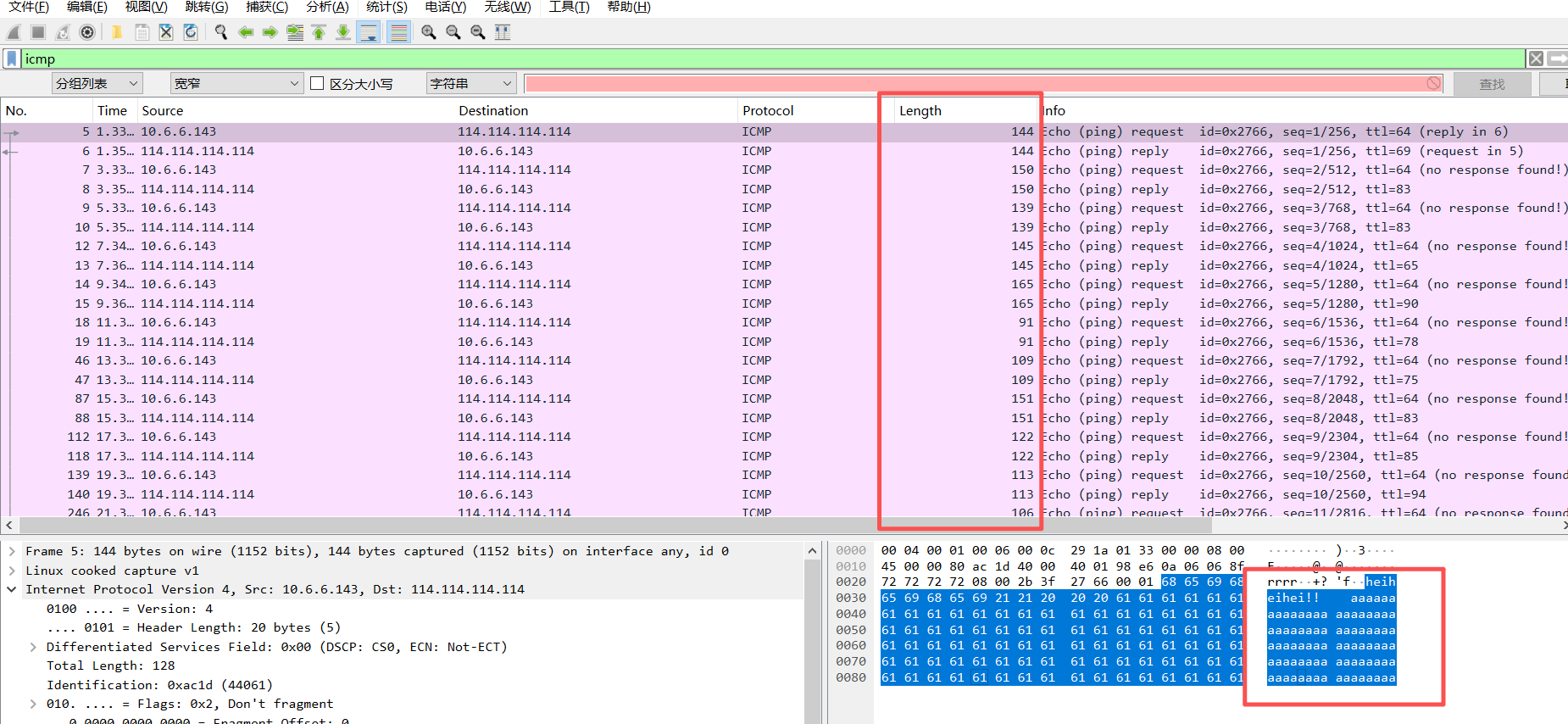Open capture options gear icon
The height and width of the screenshot is (724, 1568).
pos(87,32)
